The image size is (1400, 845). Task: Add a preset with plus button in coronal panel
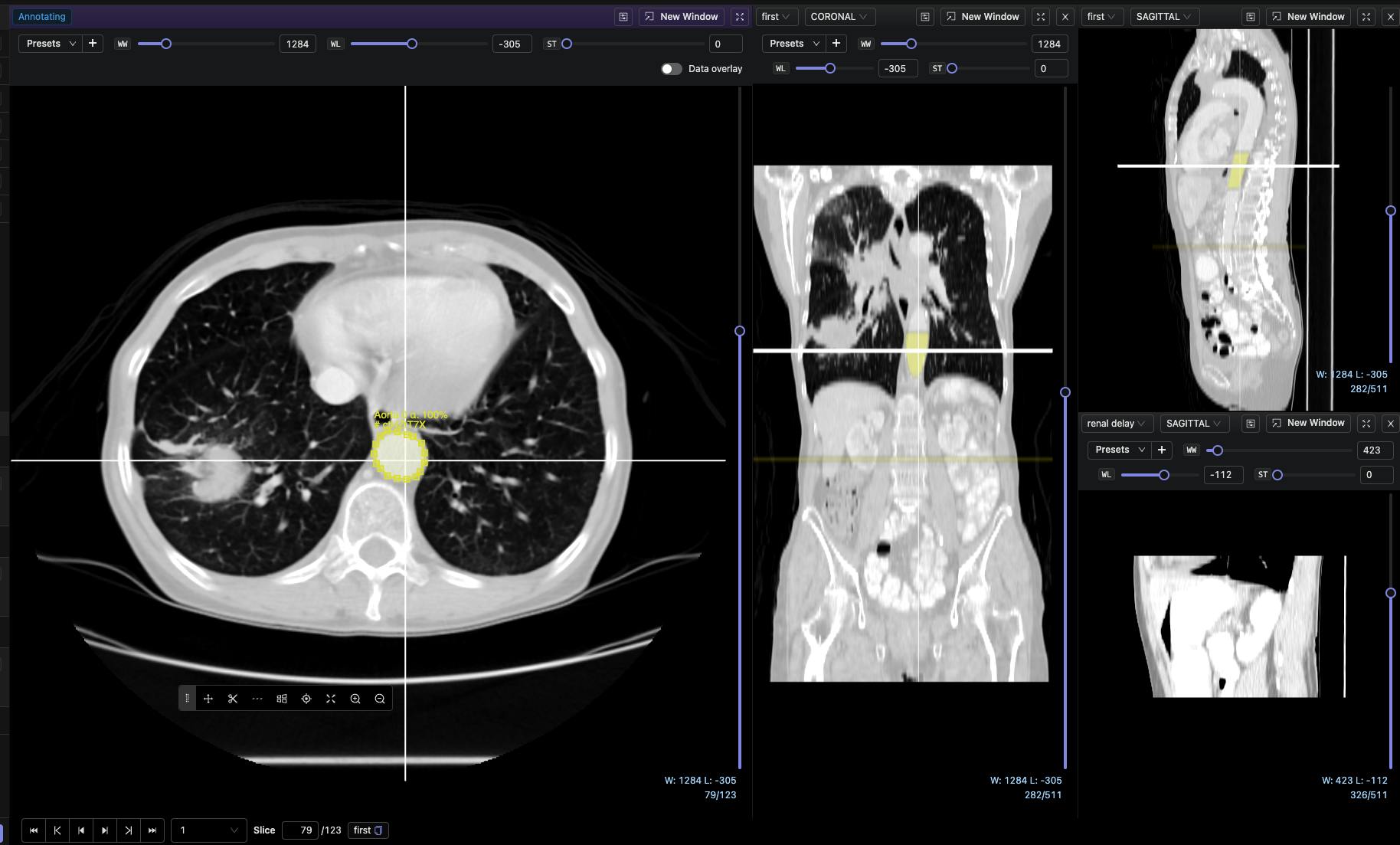(x=836, y=44)
